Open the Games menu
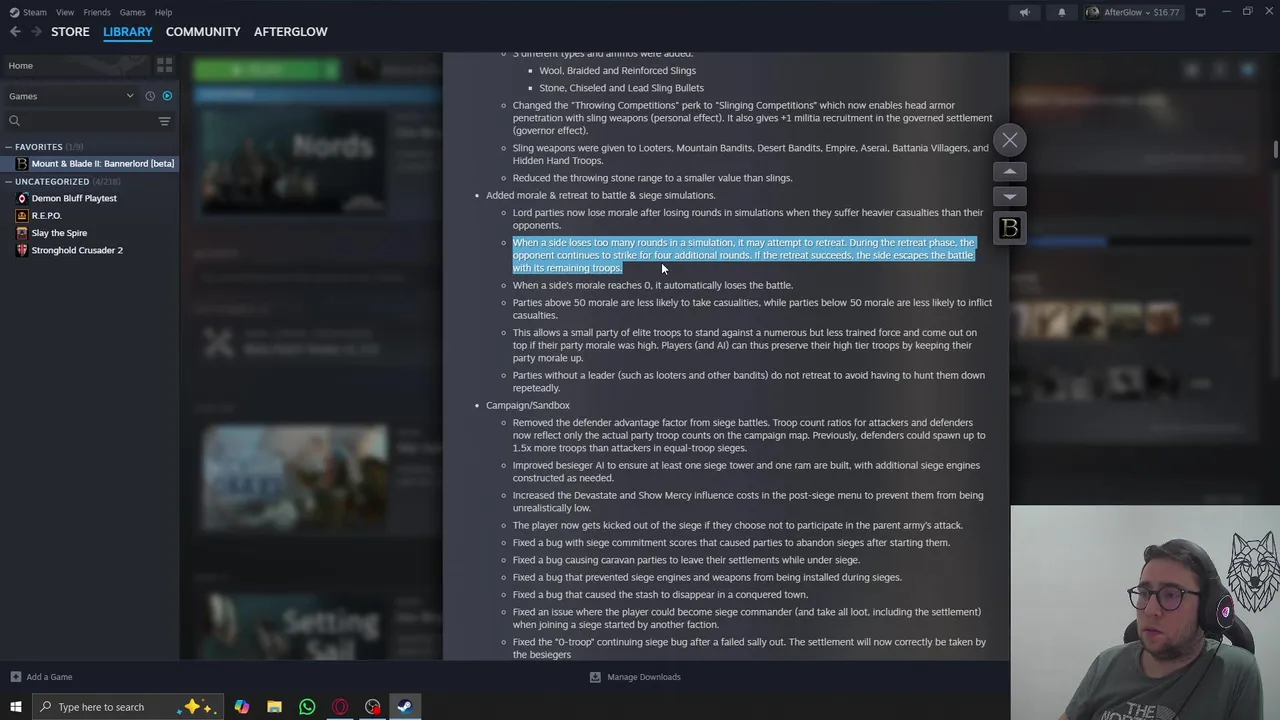 pos(132,12)
